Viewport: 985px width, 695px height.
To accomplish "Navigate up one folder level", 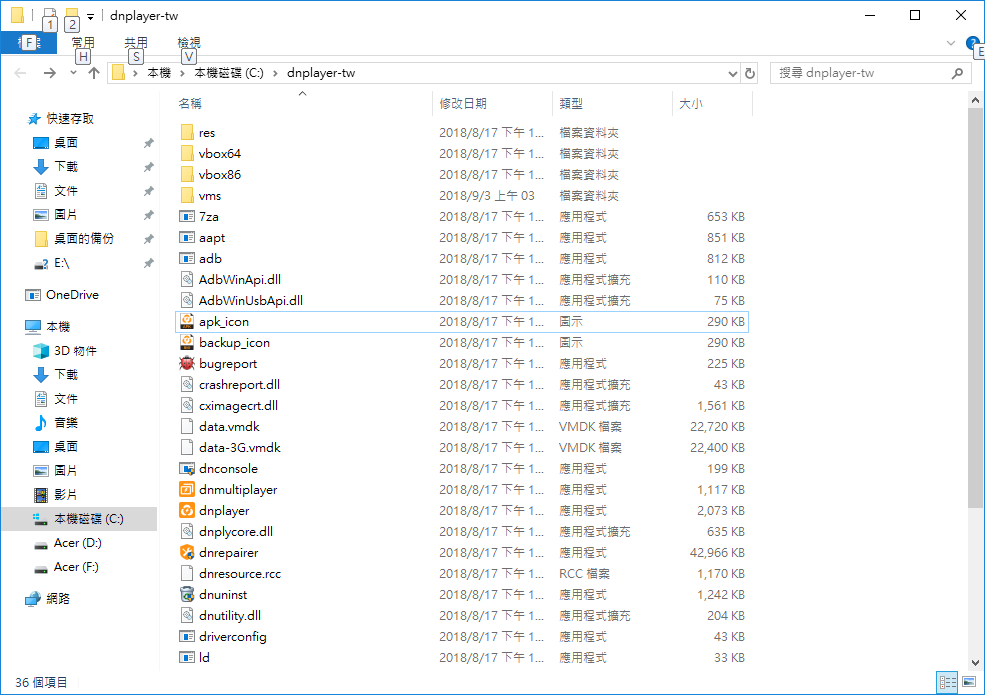I will [x=93, y=72].
